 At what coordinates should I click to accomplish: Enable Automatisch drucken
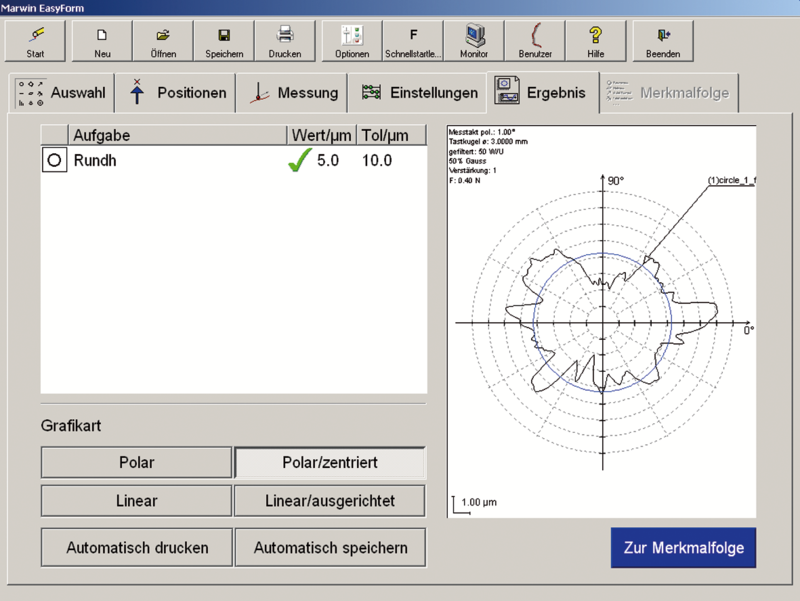pos(136,548)
